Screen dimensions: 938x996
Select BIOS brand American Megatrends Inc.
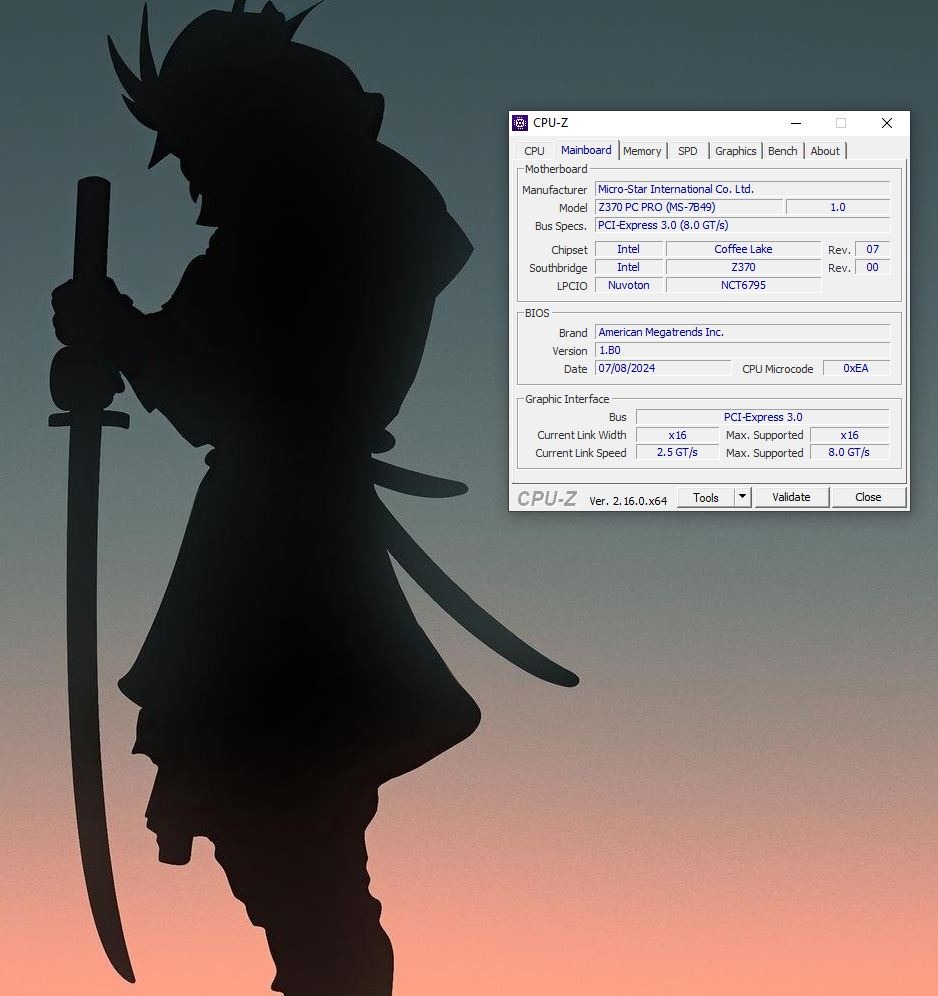742,332
